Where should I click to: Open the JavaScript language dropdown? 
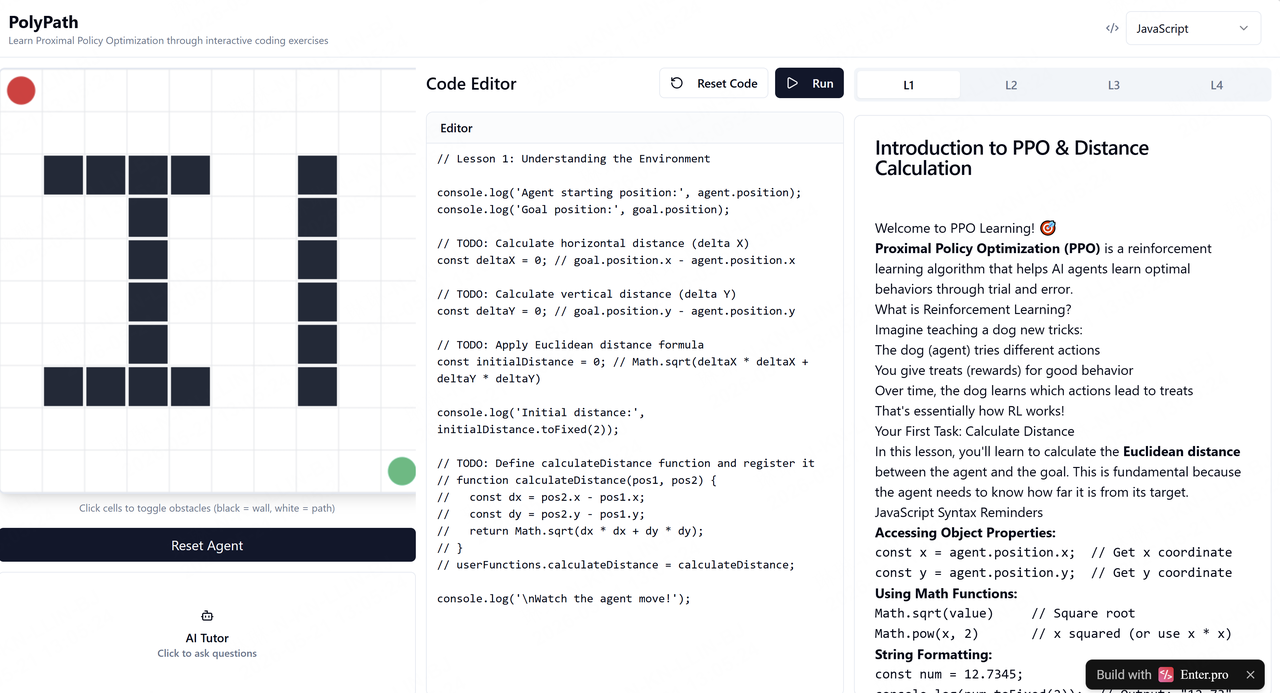(x=1193, y=28)
